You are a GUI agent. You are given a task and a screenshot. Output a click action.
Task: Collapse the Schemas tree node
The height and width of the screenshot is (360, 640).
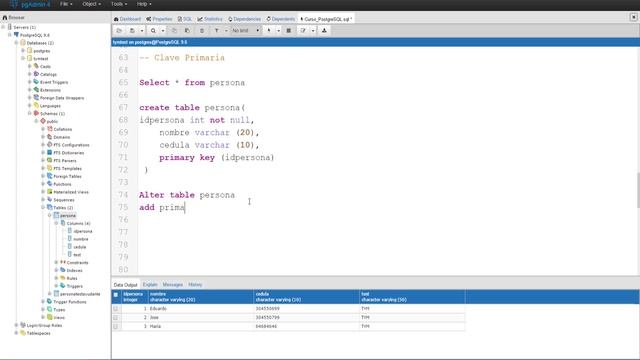click(x=29, y=113)
